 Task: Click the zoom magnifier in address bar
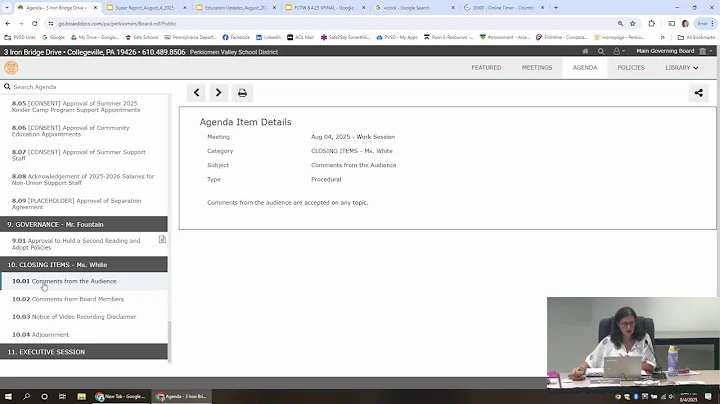click(620, 23)
